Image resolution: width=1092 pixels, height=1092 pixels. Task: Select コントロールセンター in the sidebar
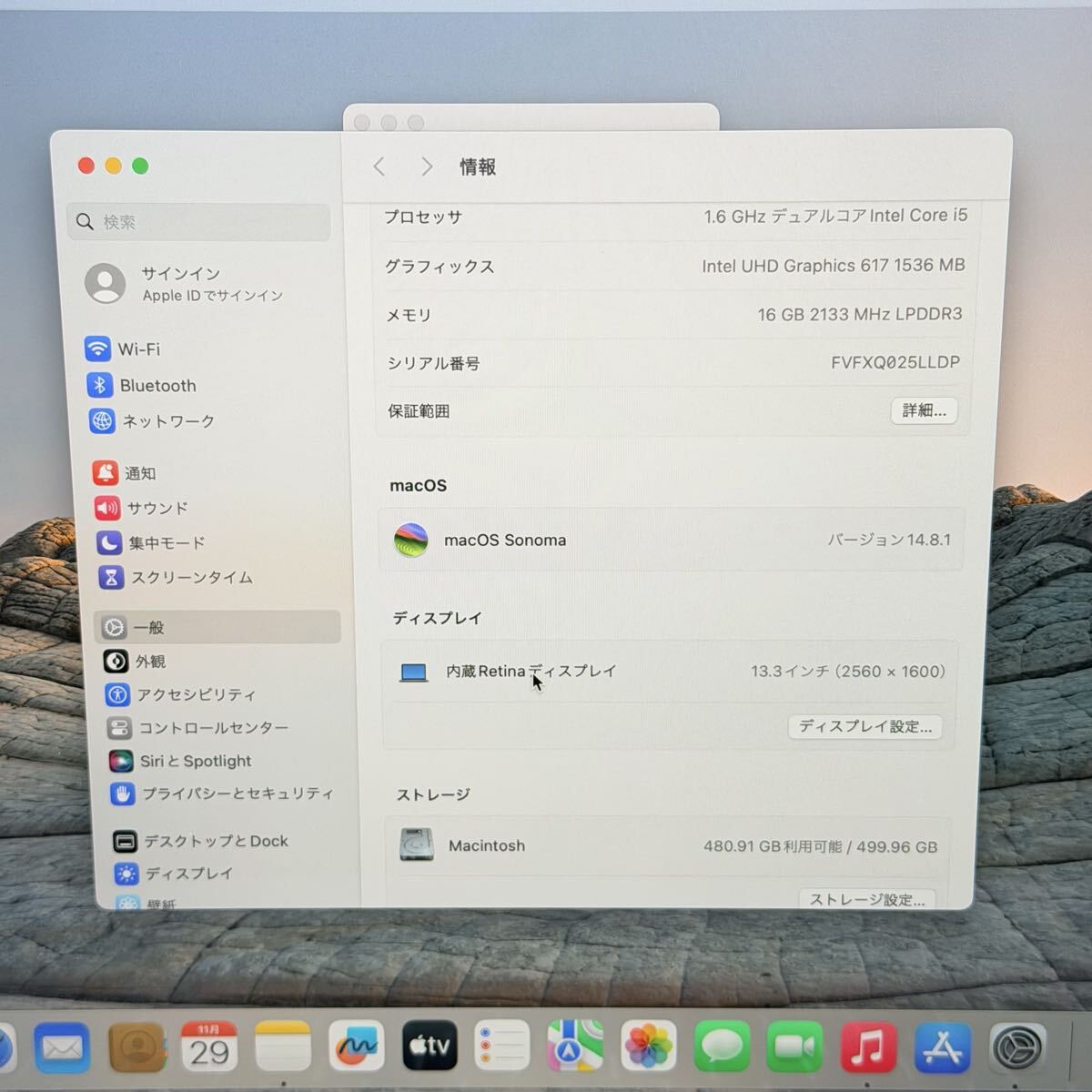(x=198, y=728)
